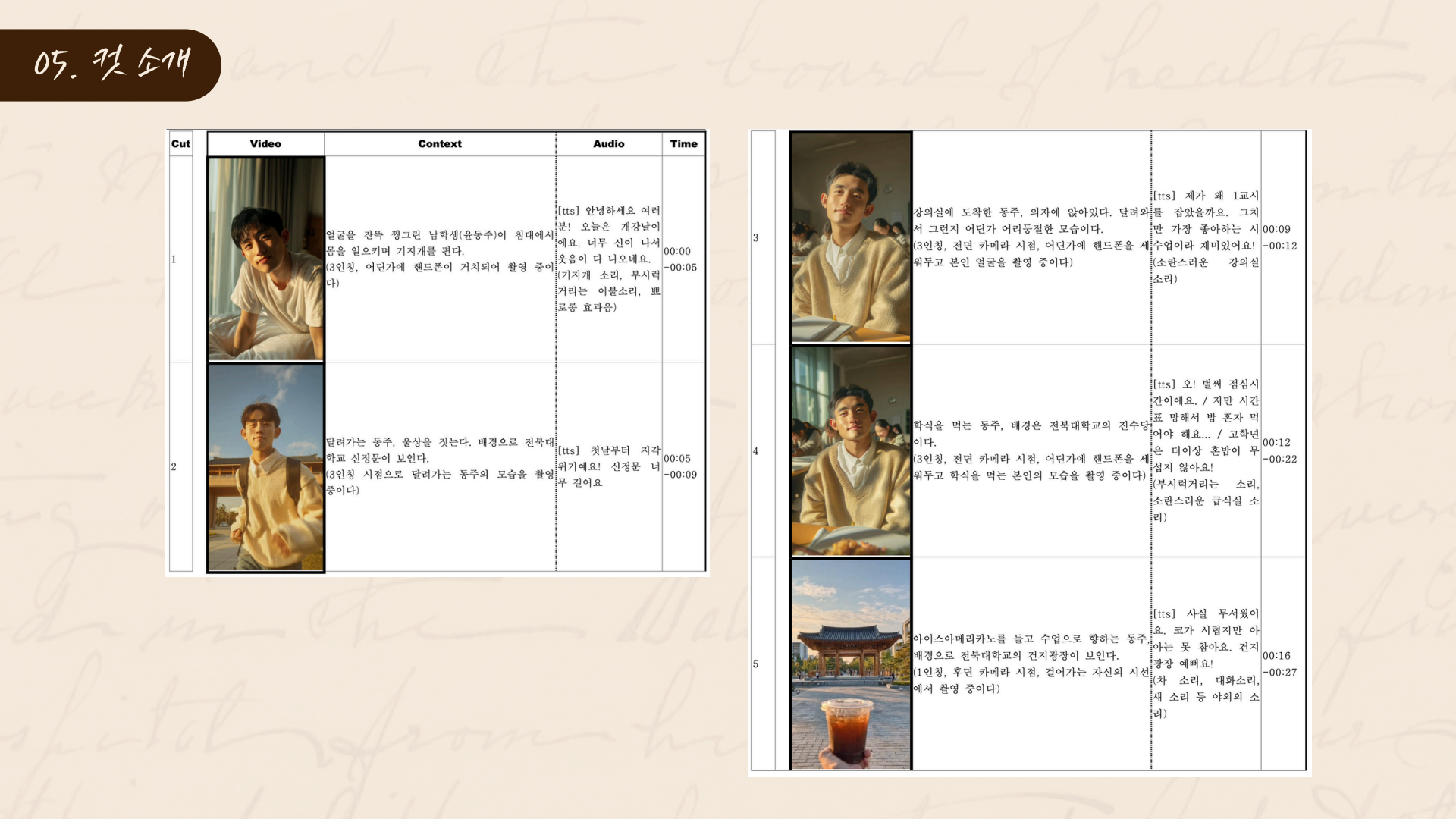The image size is (1456, 819).
Task: Click the cut 2 running student thumbnail
Action: (x=265, y=467)
